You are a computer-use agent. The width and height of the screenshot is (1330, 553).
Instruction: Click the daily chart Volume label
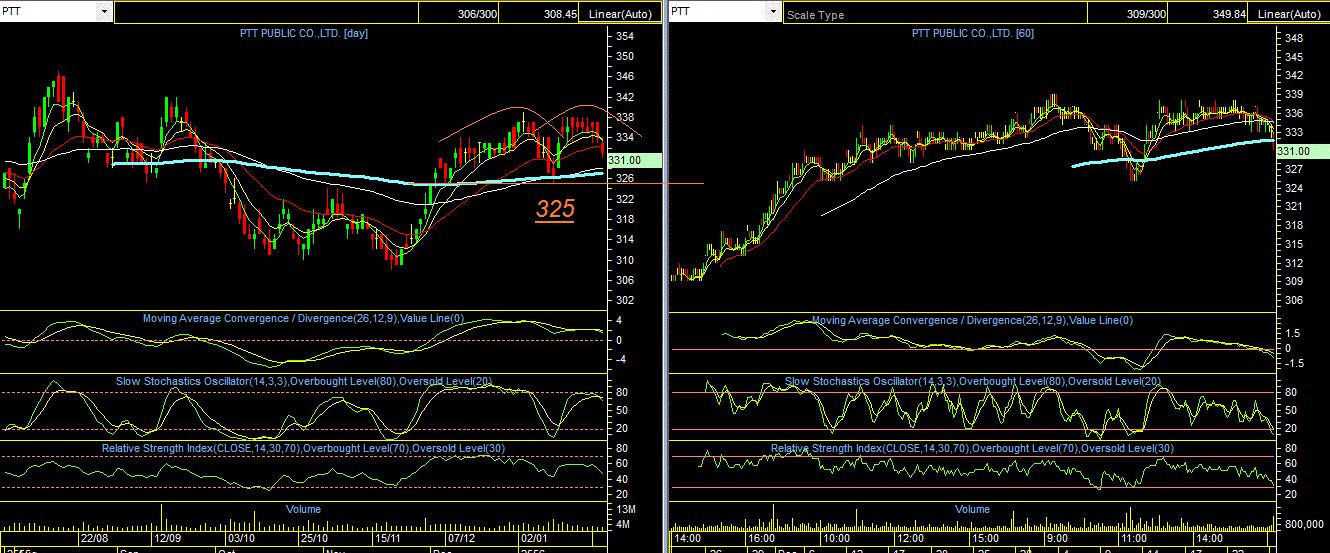tap(303, 509)
